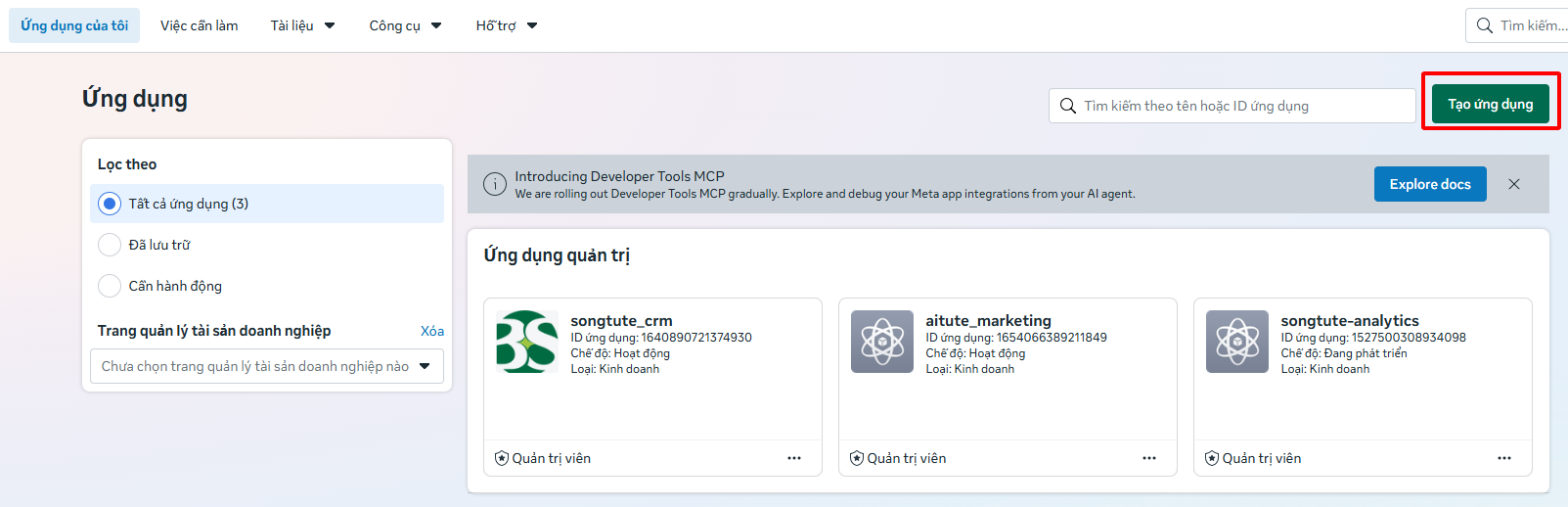Open more options for songtute_crm
The width and height of the screenshot is (1568, 507).
(x=794, y=458)
